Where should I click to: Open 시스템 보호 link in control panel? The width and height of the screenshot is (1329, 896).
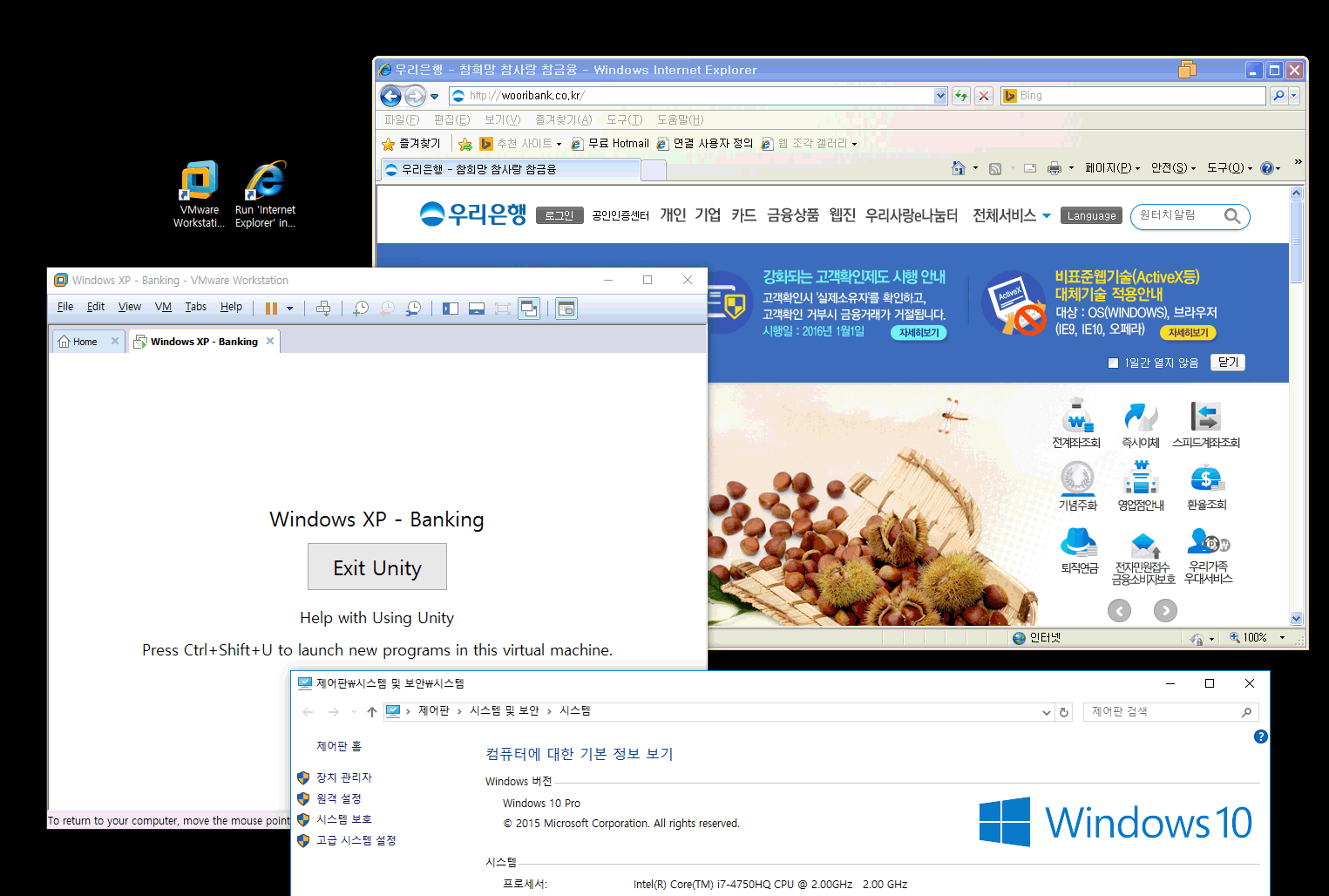click(x=343, y=819)
